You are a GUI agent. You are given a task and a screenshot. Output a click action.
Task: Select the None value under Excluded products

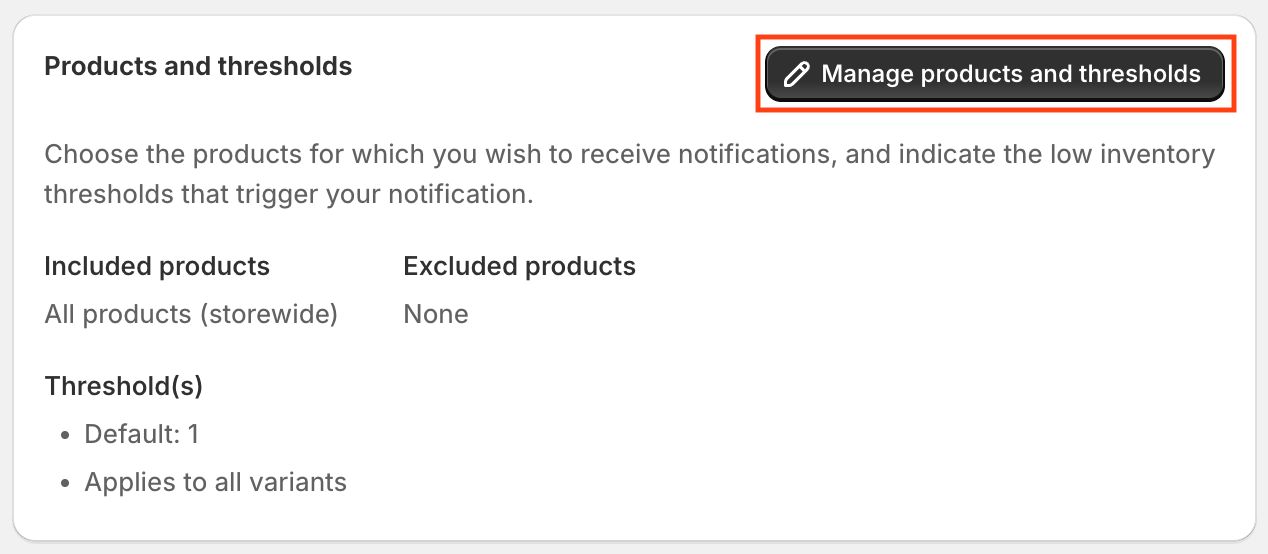pyautogui.click(x=436, y=314)
